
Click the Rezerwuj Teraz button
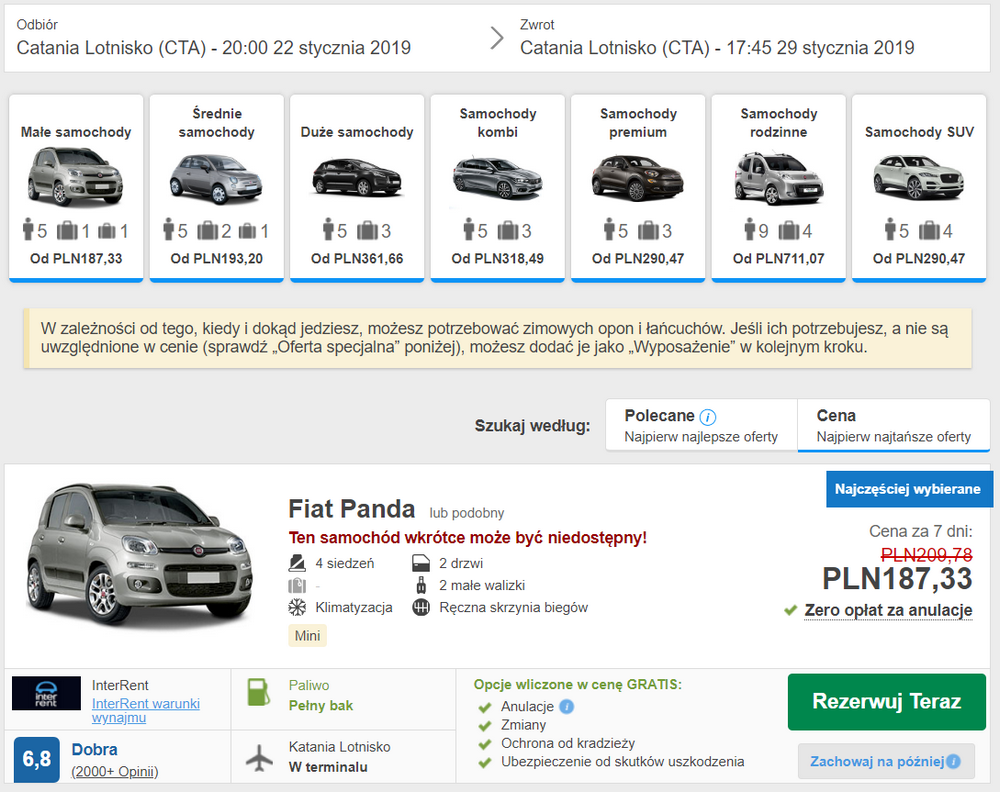(x=886, y=701)
